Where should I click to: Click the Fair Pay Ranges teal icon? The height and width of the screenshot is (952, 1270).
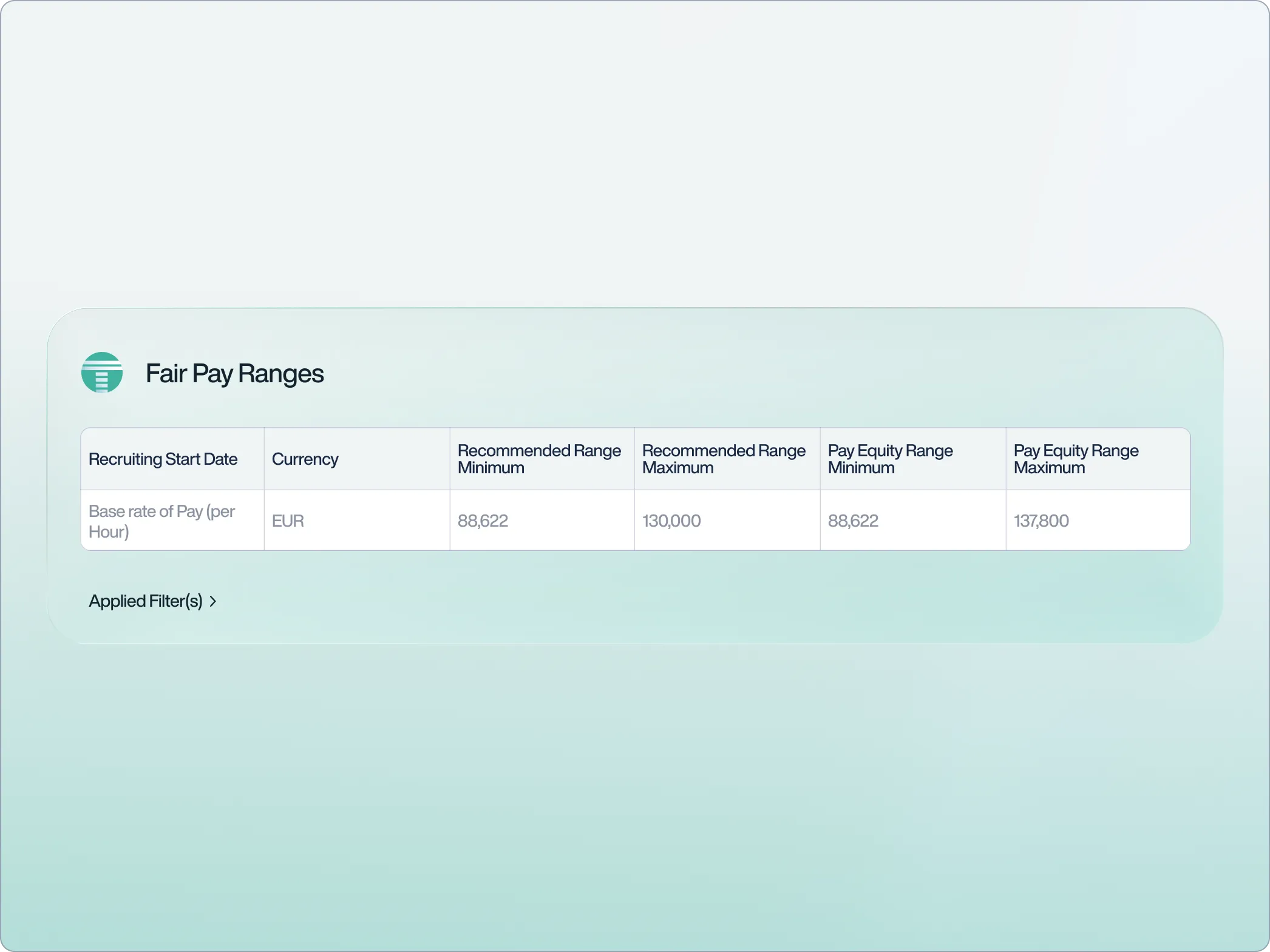(102, 373)
